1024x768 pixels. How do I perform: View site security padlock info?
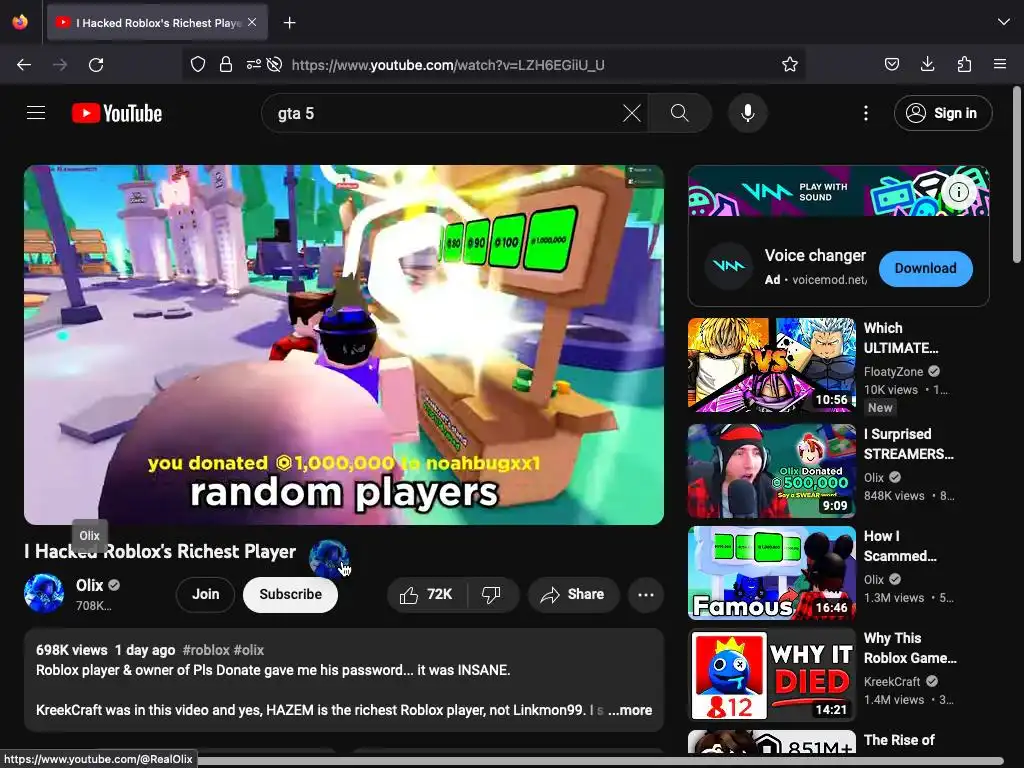pos(226,64)
